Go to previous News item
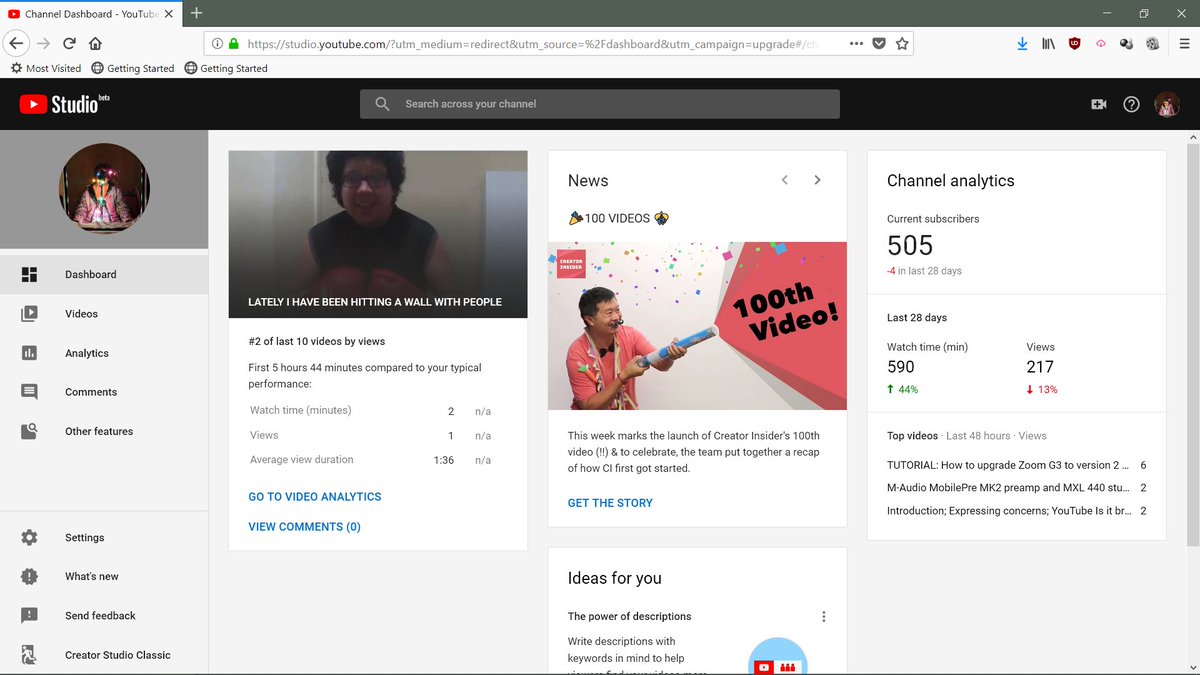Image resolution: width=1200 pixels, height=675 pixels. (785, 180)
